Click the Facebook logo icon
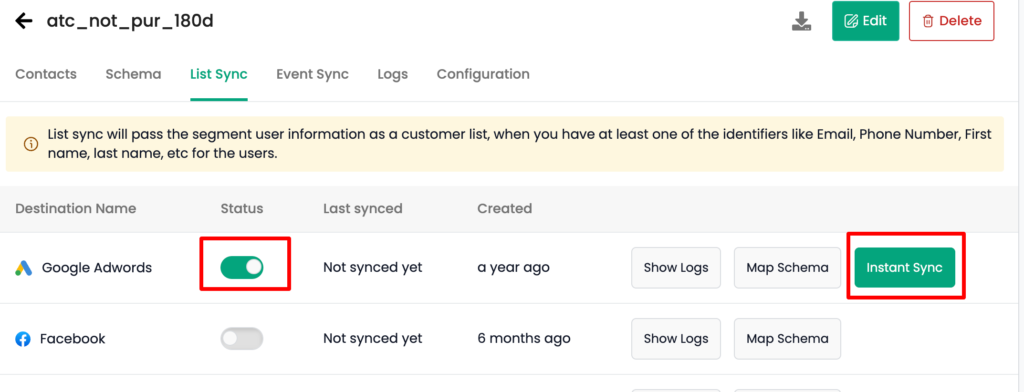 pyautogui.click(x=23, y=339)
